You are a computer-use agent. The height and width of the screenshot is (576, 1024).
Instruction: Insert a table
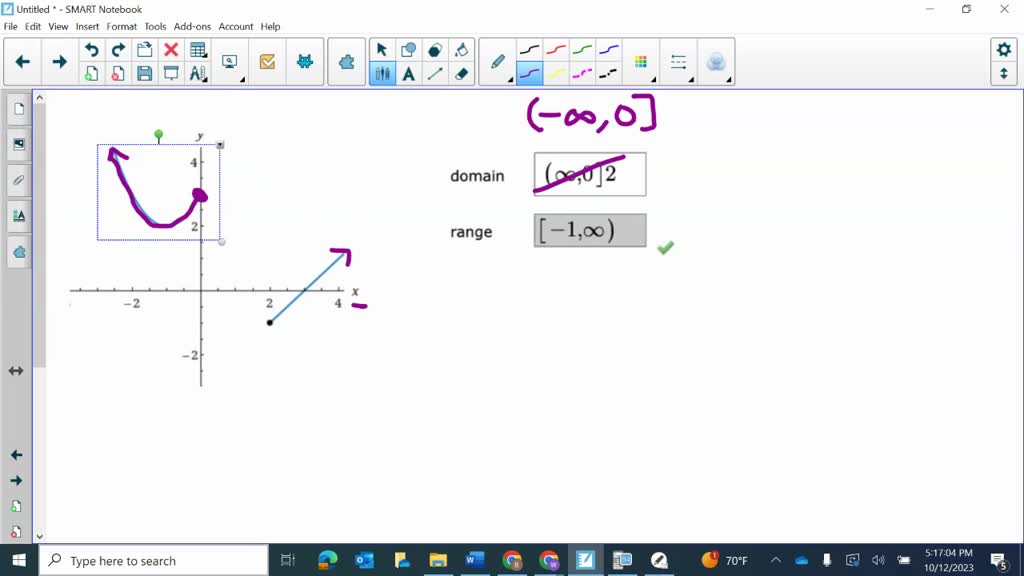point(198,48)
